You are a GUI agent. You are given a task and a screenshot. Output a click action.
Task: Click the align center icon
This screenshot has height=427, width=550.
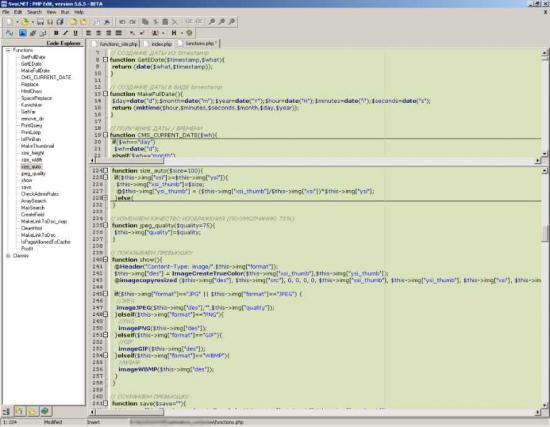[x=99, y=33]
